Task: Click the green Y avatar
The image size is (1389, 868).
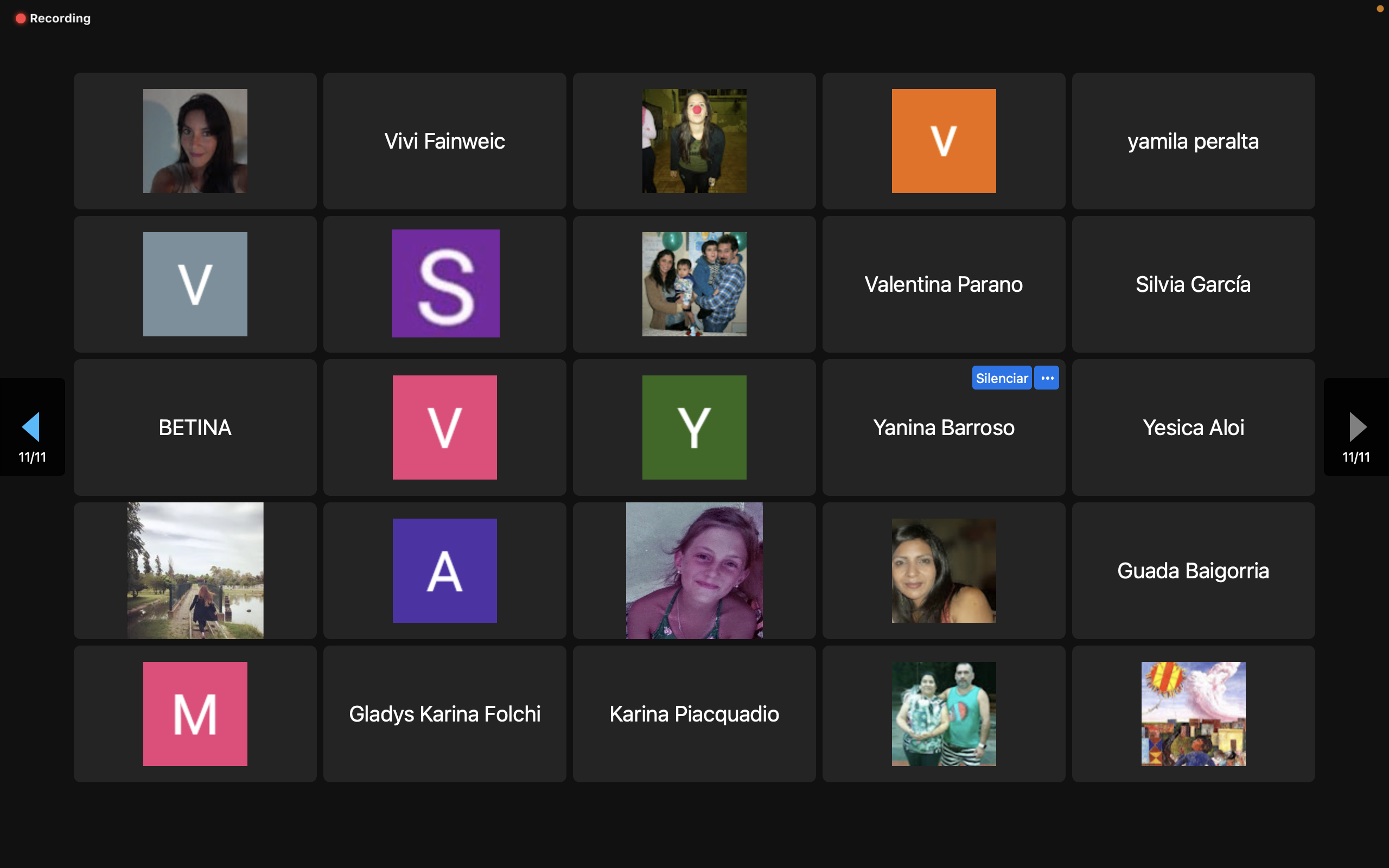Action: coord(694,427)
